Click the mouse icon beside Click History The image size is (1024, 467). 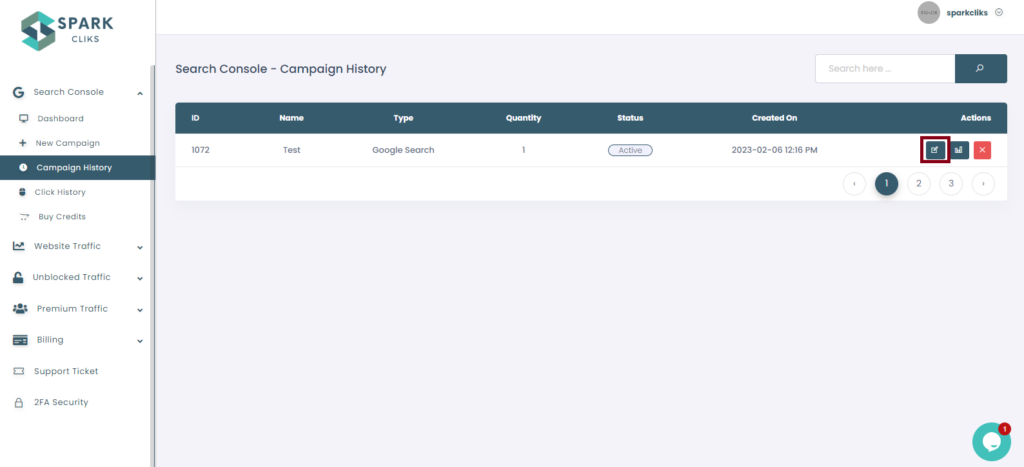click(x=22, y=192)
